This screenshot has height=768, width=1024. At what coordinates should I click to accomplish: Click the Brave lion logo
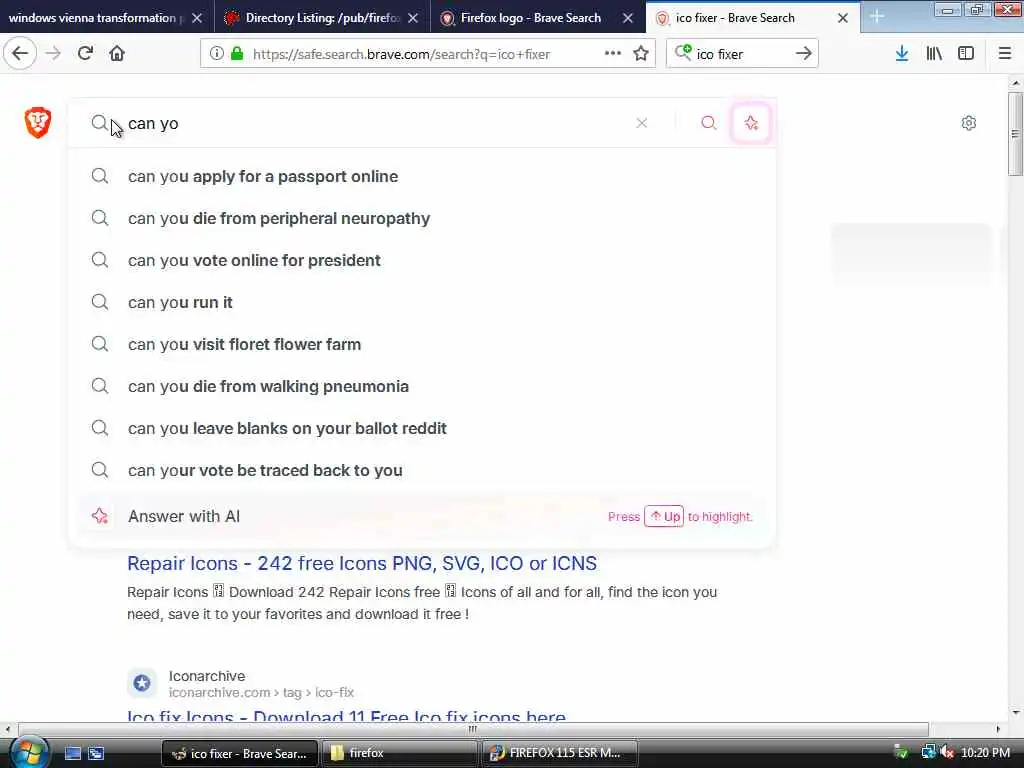click(38, 122)
